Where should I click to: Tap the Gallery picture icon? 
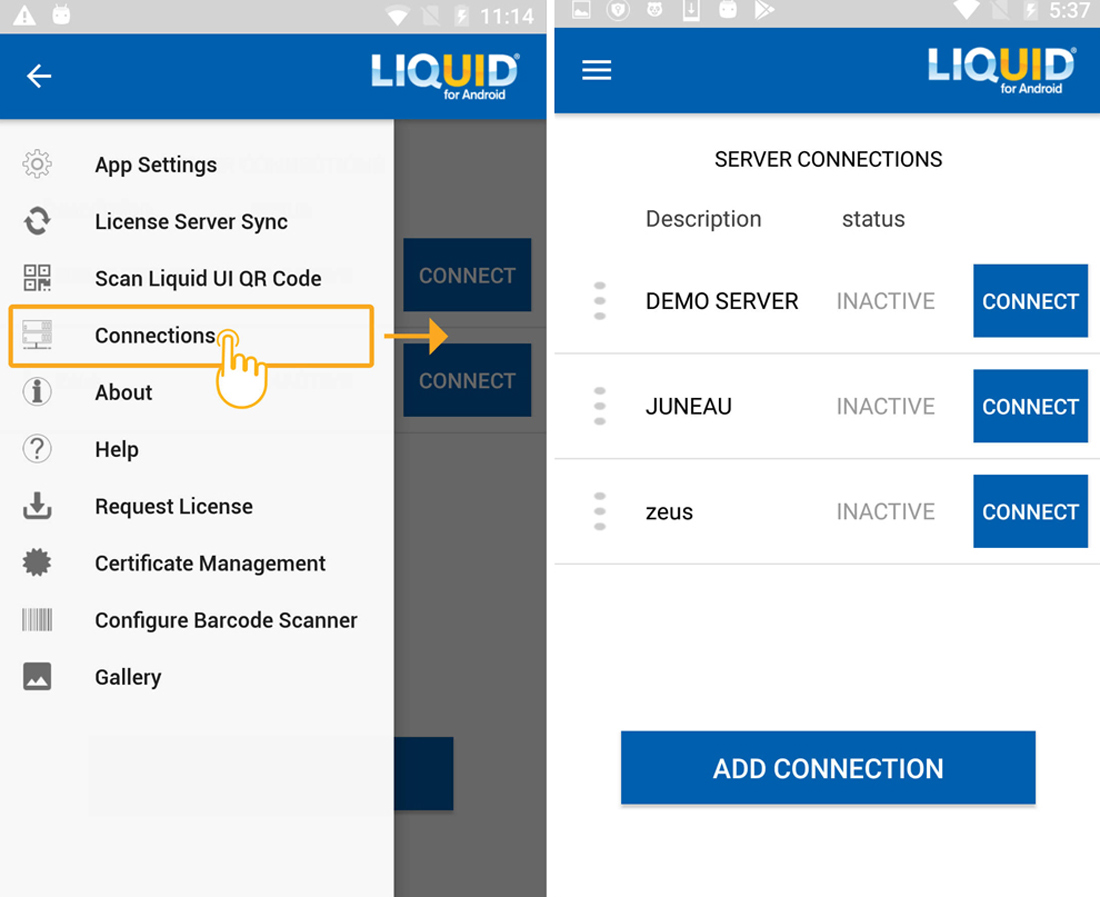pyautogui.click(x=37, y=677)
